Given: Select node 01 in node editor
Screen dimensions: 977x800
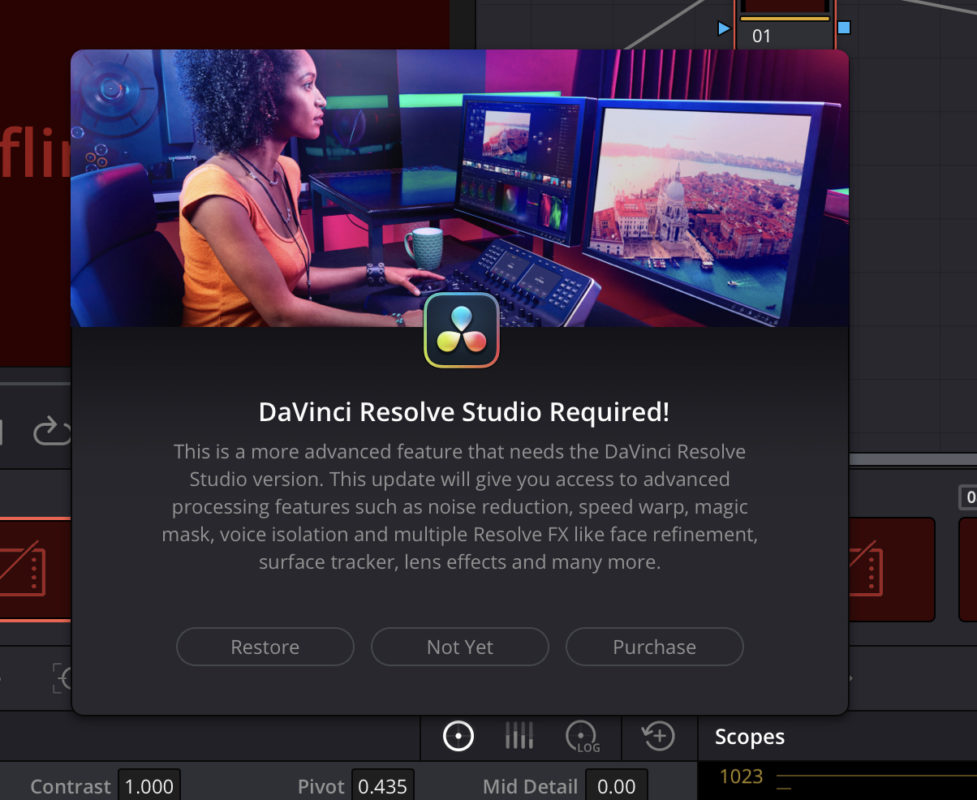Looking at the screenshot, I should (785, 25).
